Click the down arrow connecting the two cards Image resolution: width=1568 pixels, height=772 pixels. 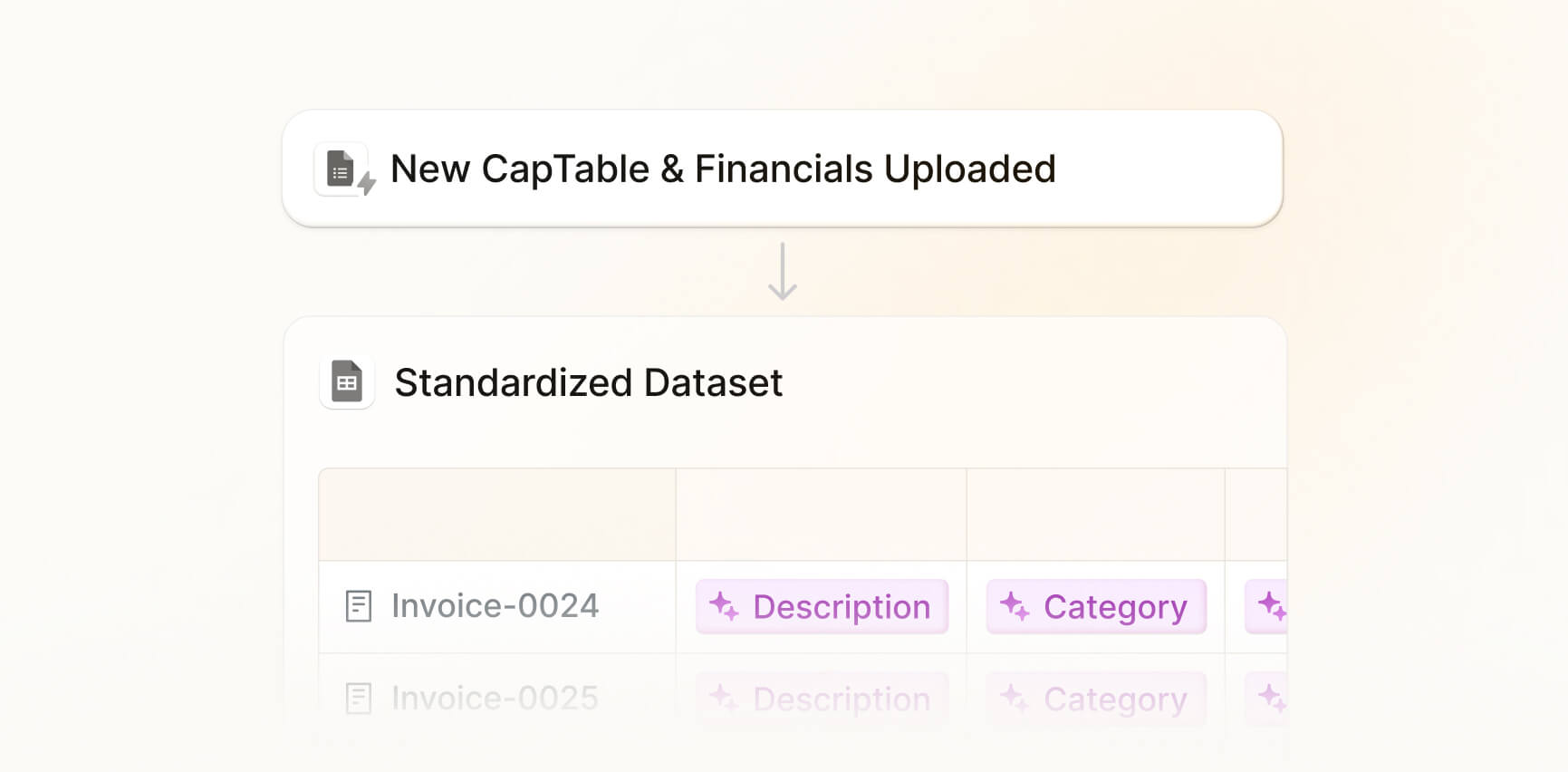pos(783,272)
